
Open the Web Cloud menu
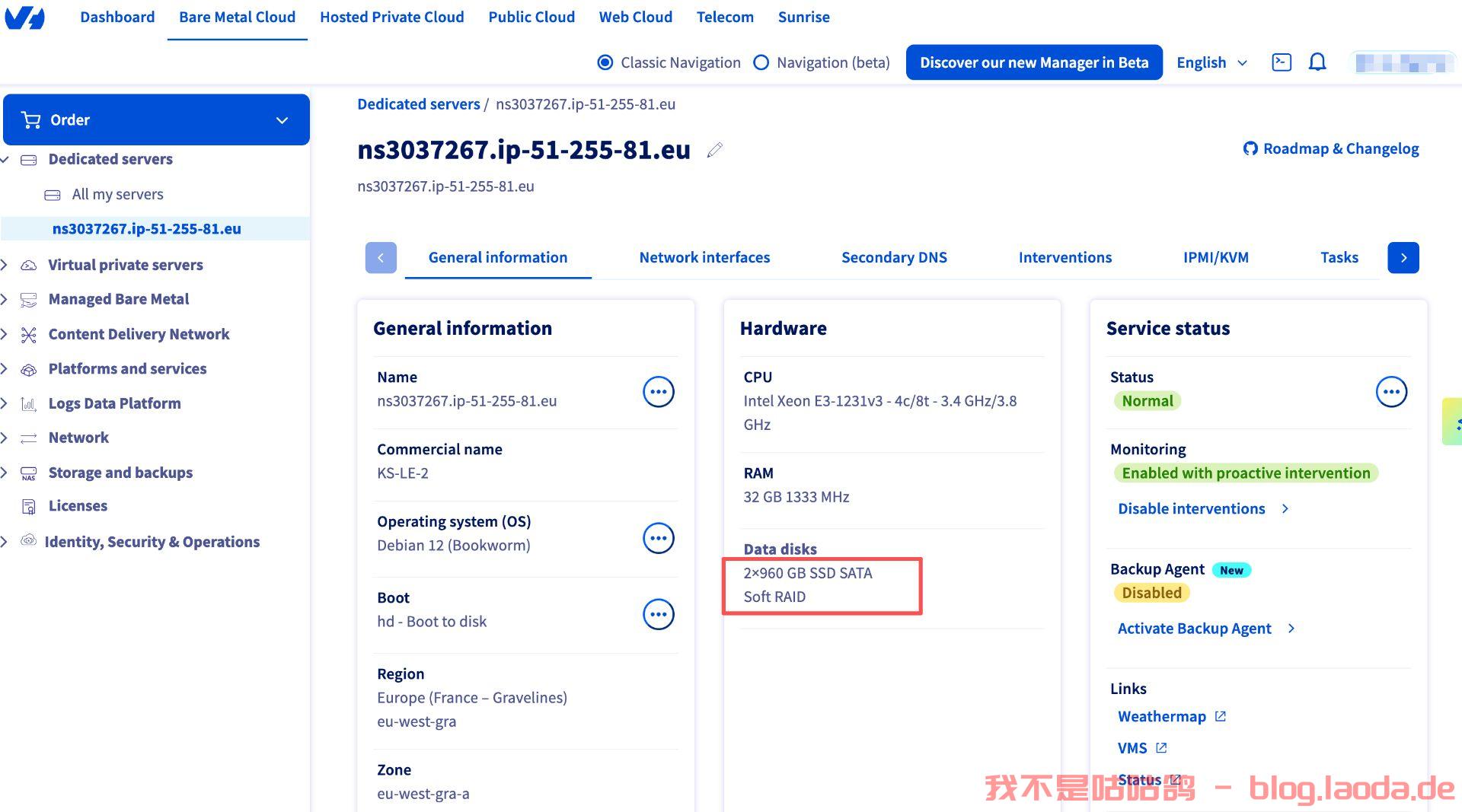pos(635,17)
